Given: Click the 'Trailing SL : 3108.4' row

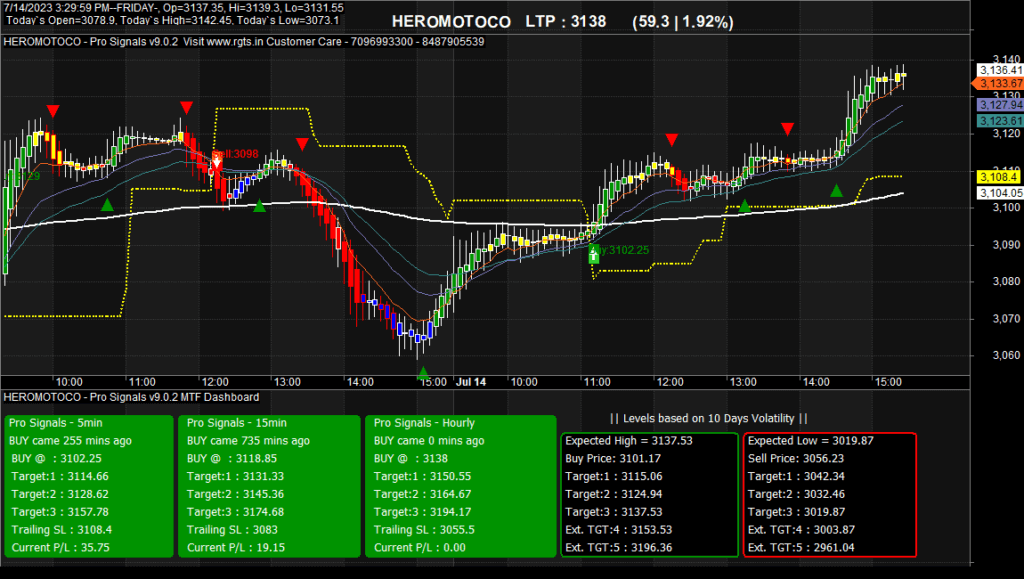Looking at the screenshot, I should (61, 529).
